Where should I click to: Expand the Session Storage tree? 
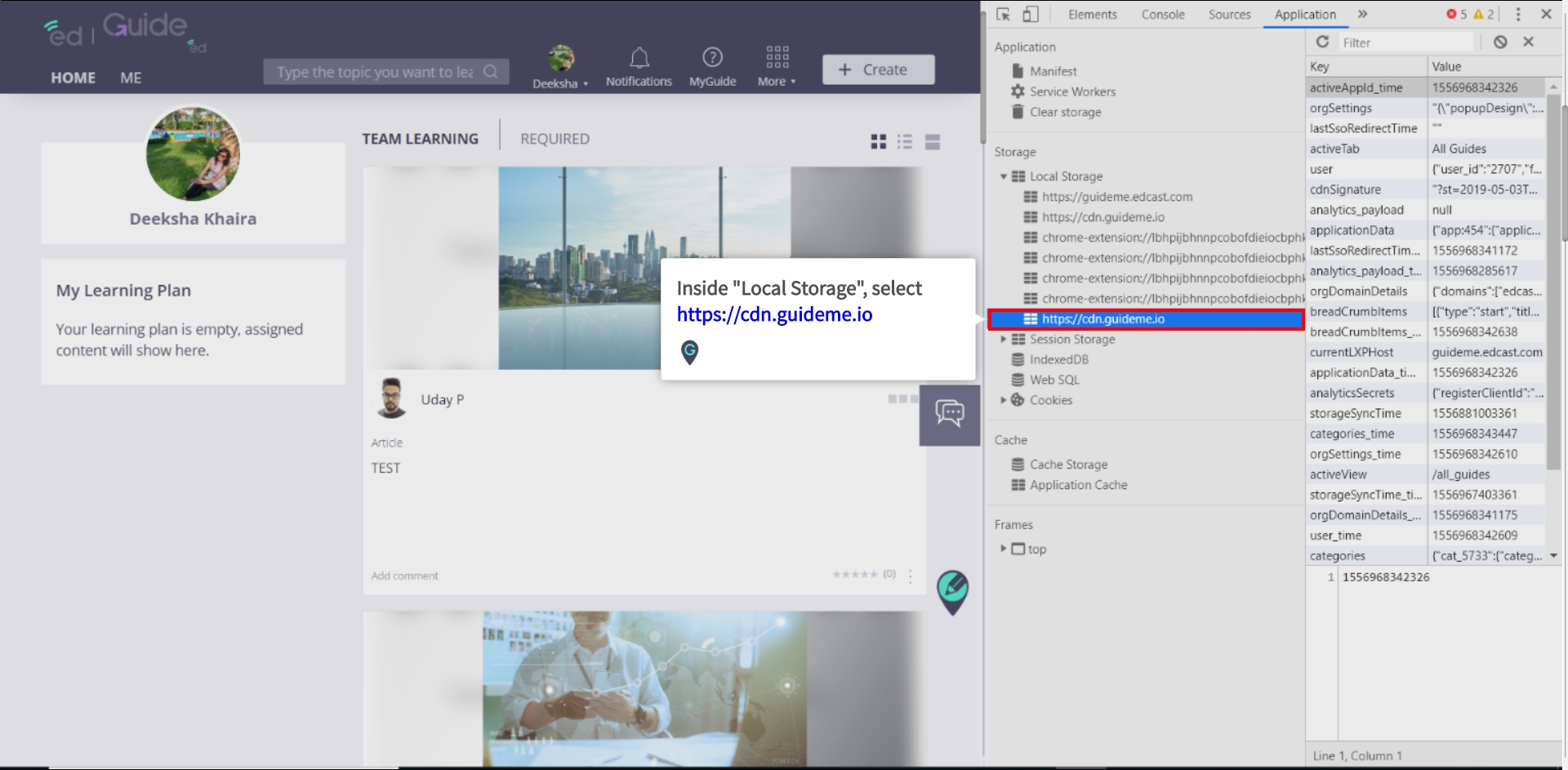coord(1004,339)
